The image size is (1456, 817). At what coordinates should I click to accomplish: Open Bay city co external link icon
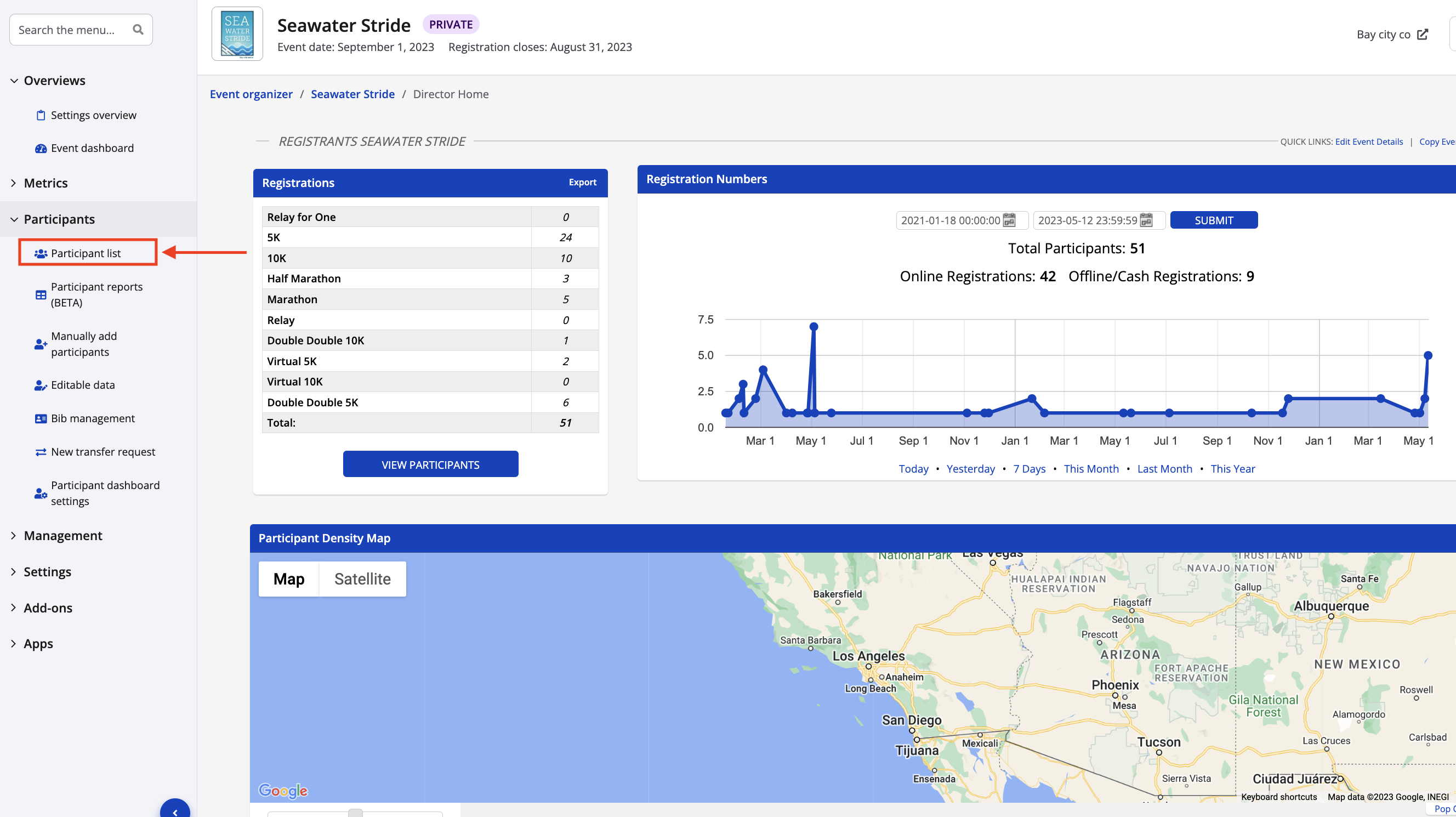(x=1423, y=35)
